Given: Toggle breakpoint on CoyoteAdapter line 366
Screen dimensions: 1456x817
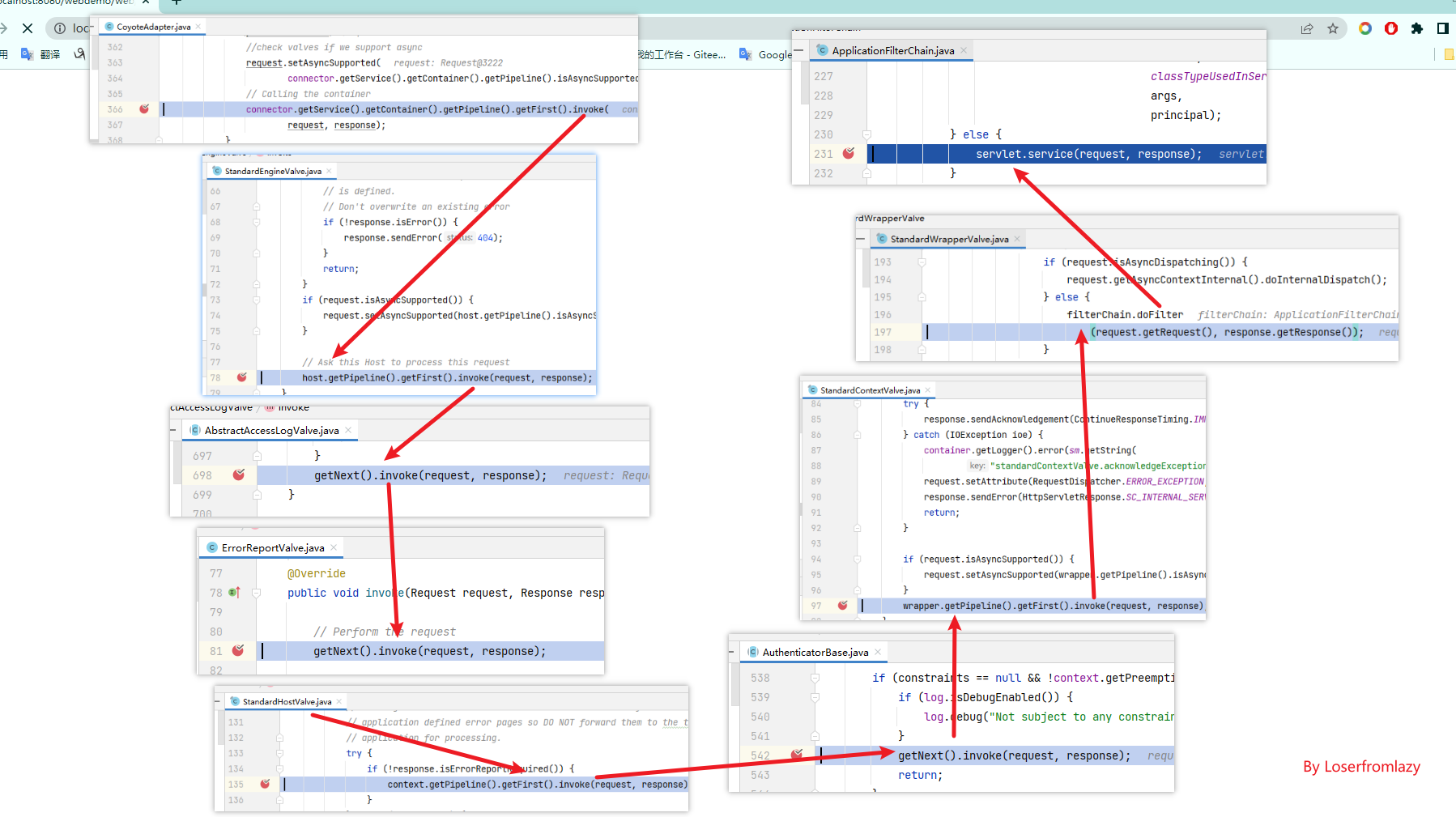Looking at the screenshot, I should (144, 109).
